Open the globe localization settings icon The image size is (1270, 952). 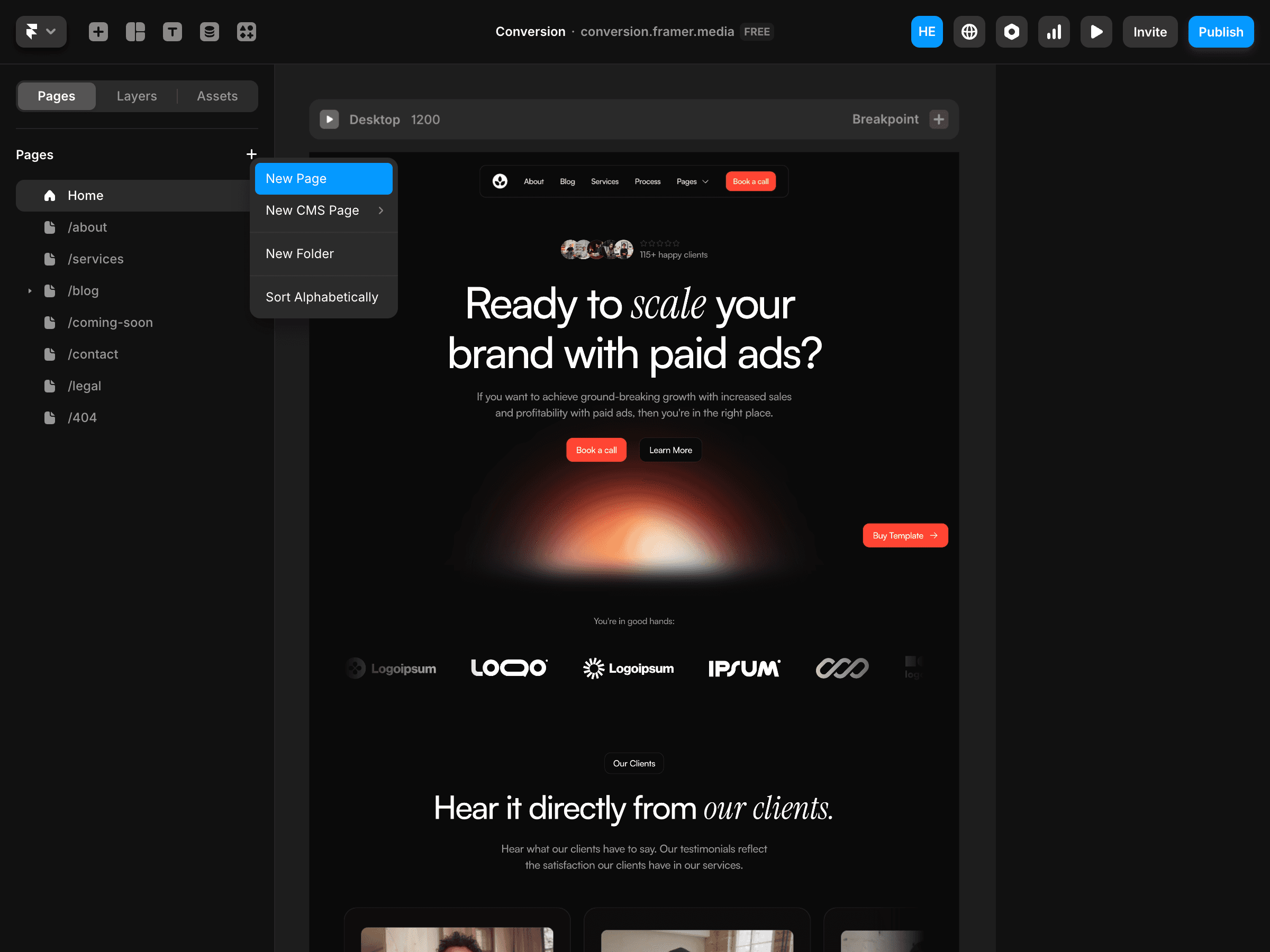pos(969,32)
